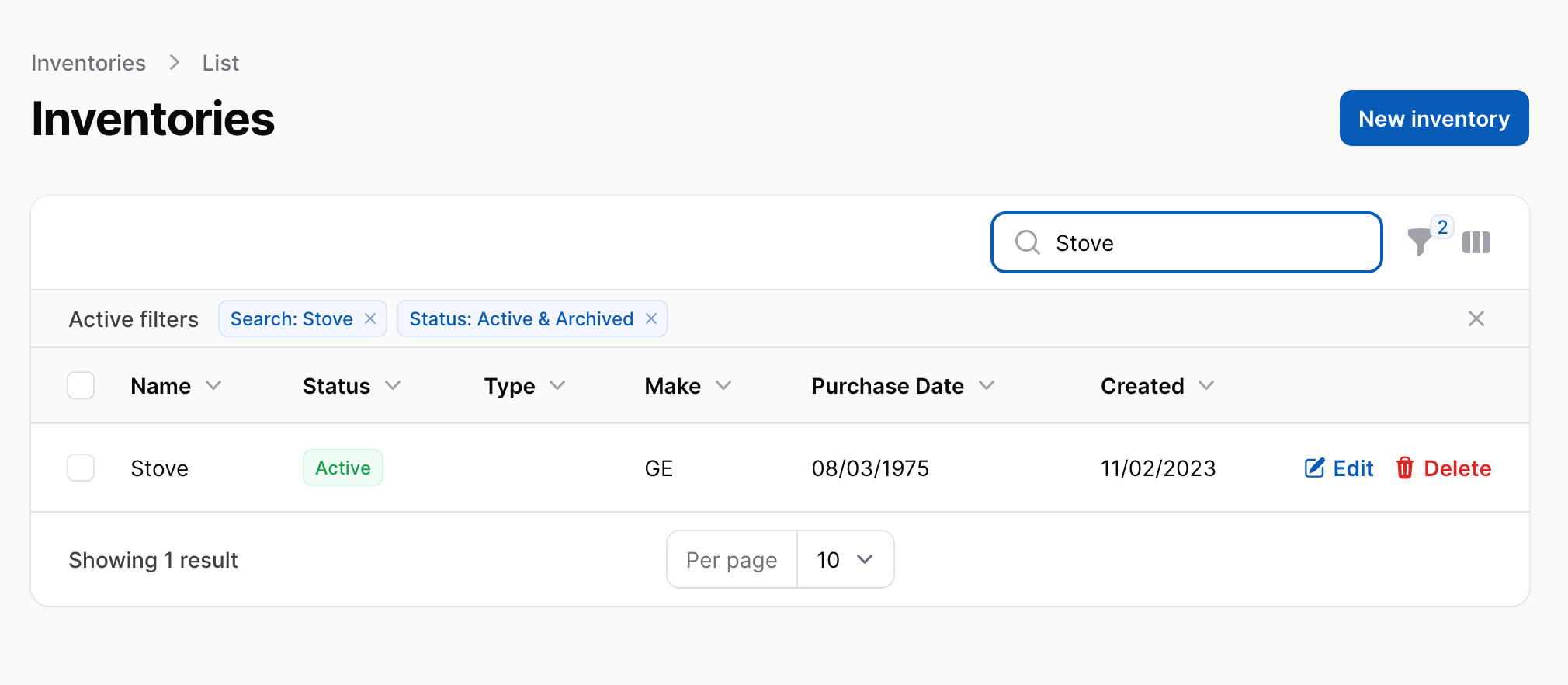The height and width of the screenshot is (685, 1568).
Task: Open the Per page dropdown
Action: pos(845,559)
